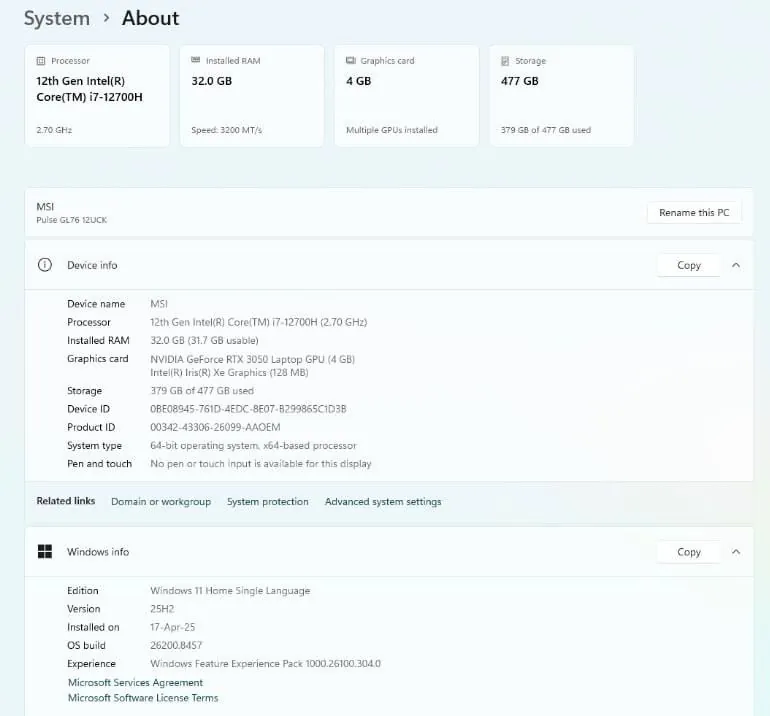Open Domain or workgroup link

pyautogui.click(x=161, y=501)
